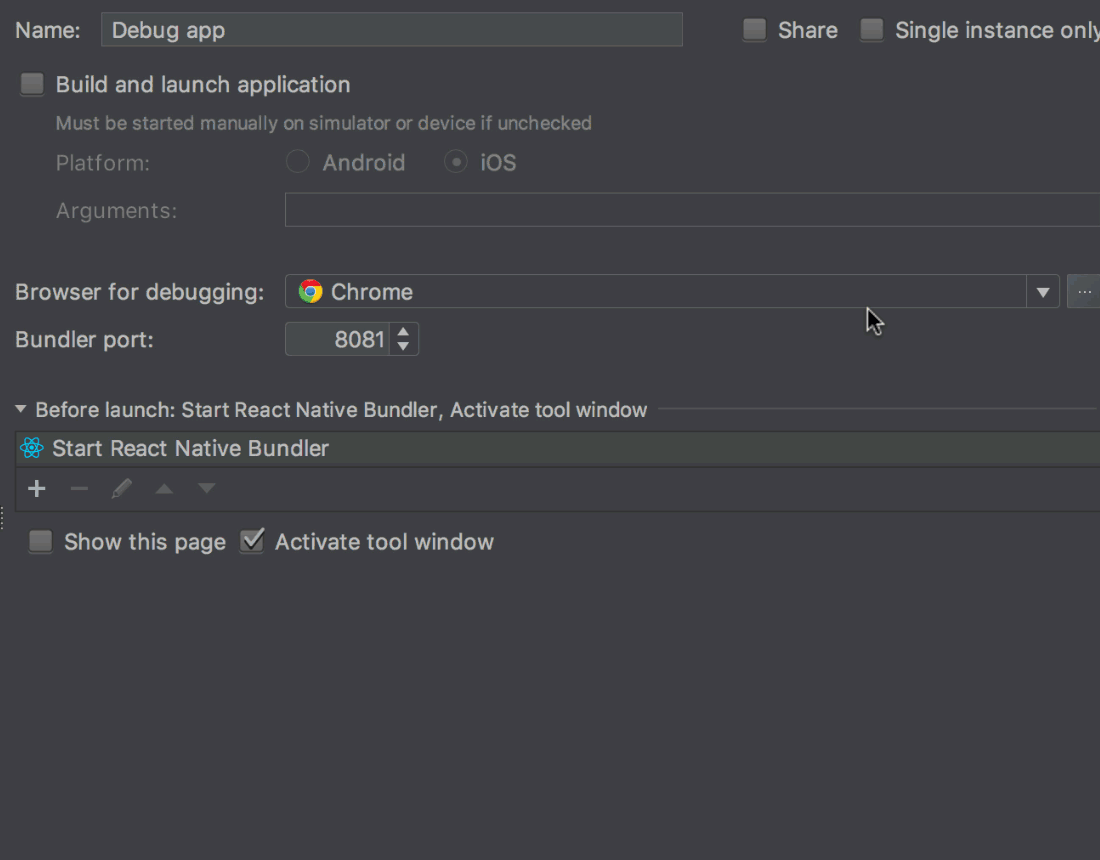Enable Show this page
The image size is (1100, 860).
(40, 541)
